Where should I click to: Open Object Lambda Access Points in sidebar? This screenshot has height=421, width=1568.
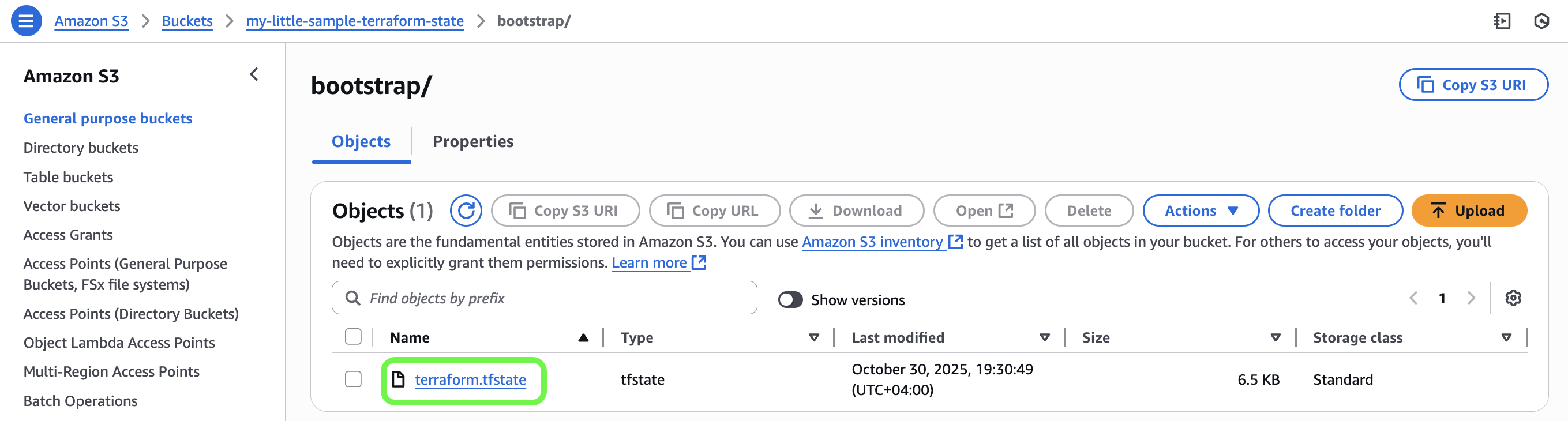coord(119,343)
